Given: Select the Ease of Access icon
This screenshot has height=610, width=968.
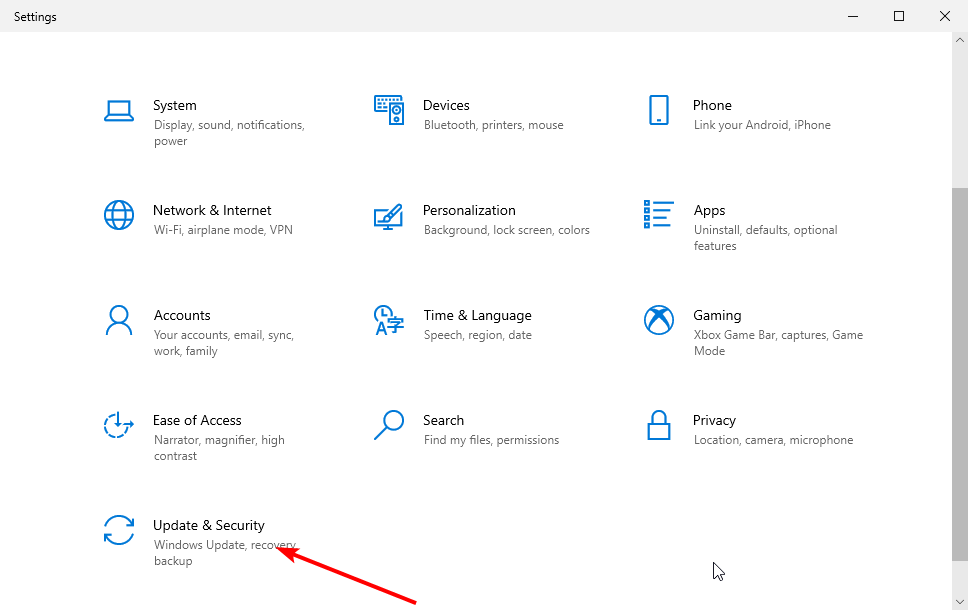Looking at the screenshot, I should (x=119, y=425).
